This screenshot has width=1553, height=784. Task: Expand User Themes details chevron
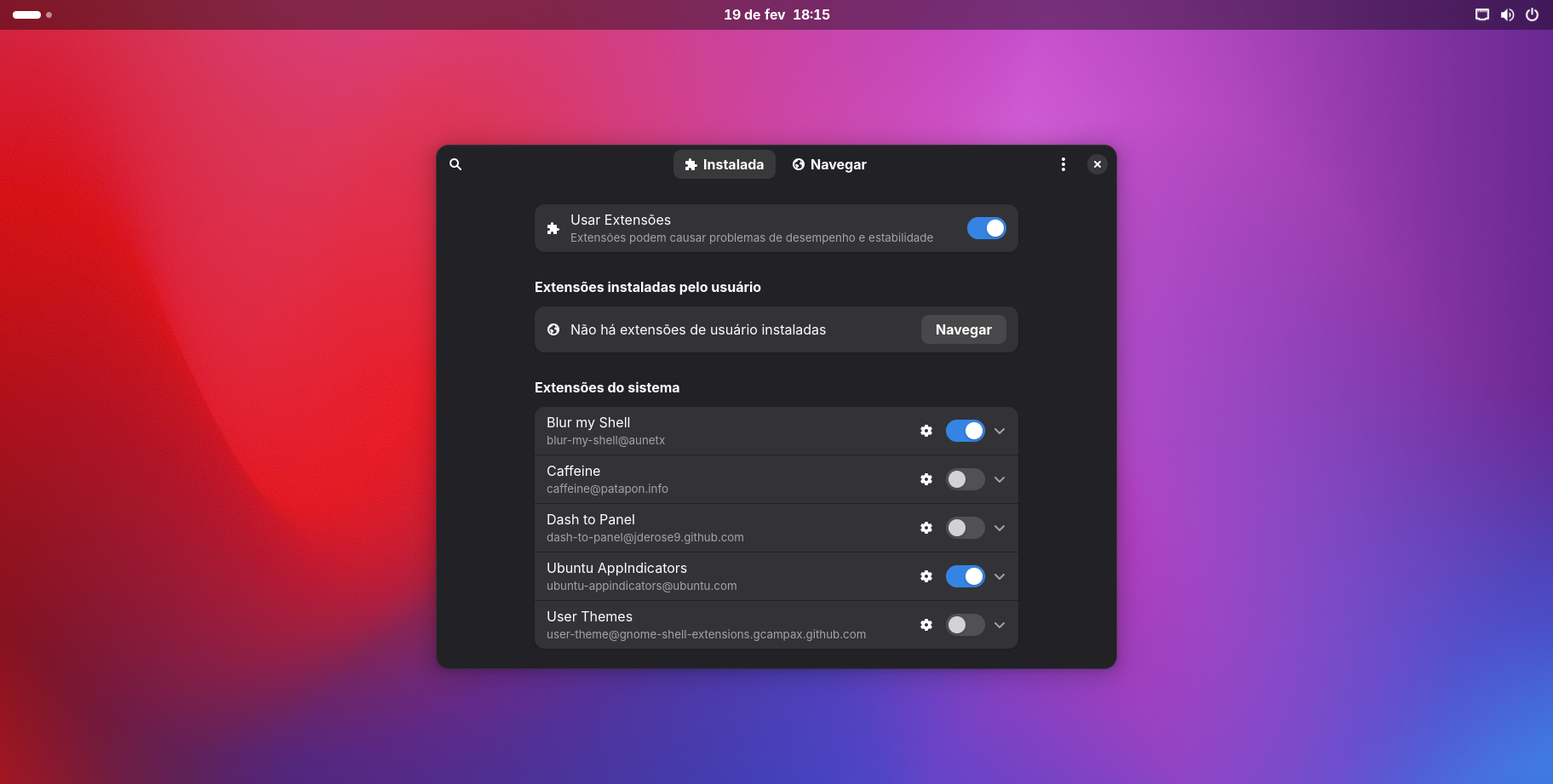(x=1000, y=625)
